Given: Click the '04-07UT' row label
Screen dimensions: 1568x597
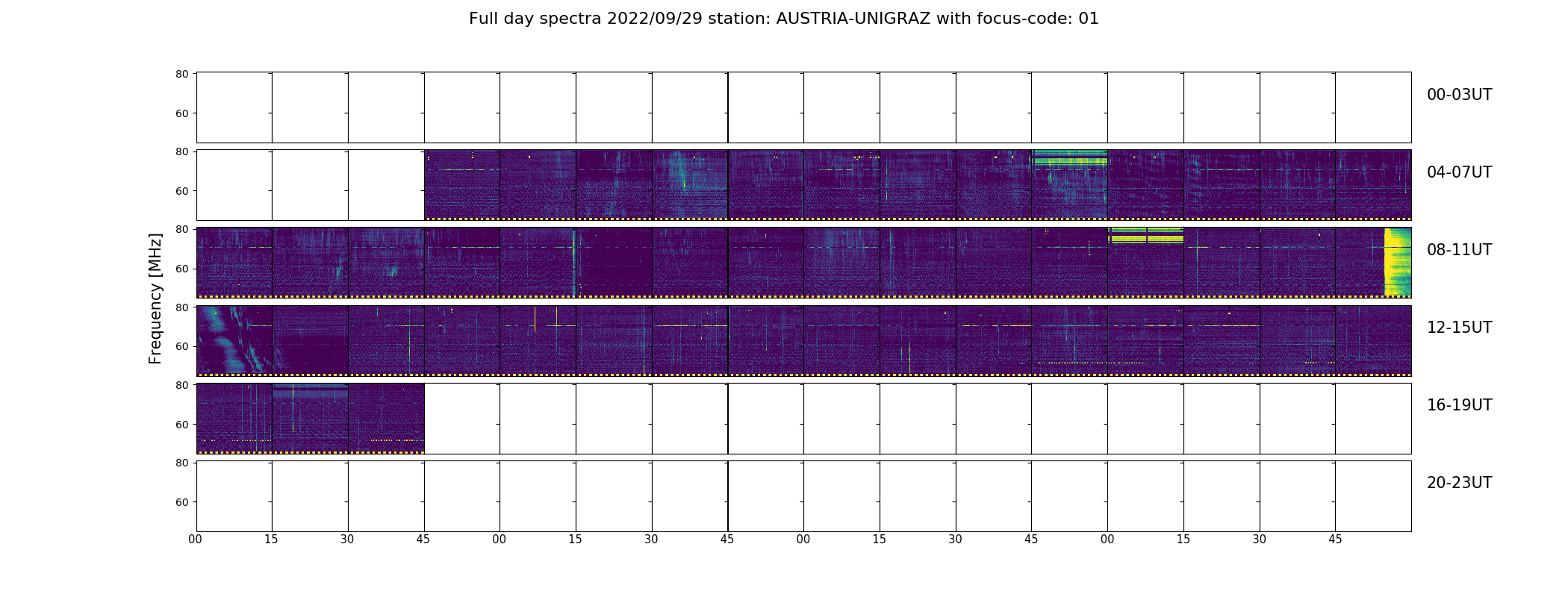Looking at the screenshot, I should pyautogui.click(x=1459, y=172).
